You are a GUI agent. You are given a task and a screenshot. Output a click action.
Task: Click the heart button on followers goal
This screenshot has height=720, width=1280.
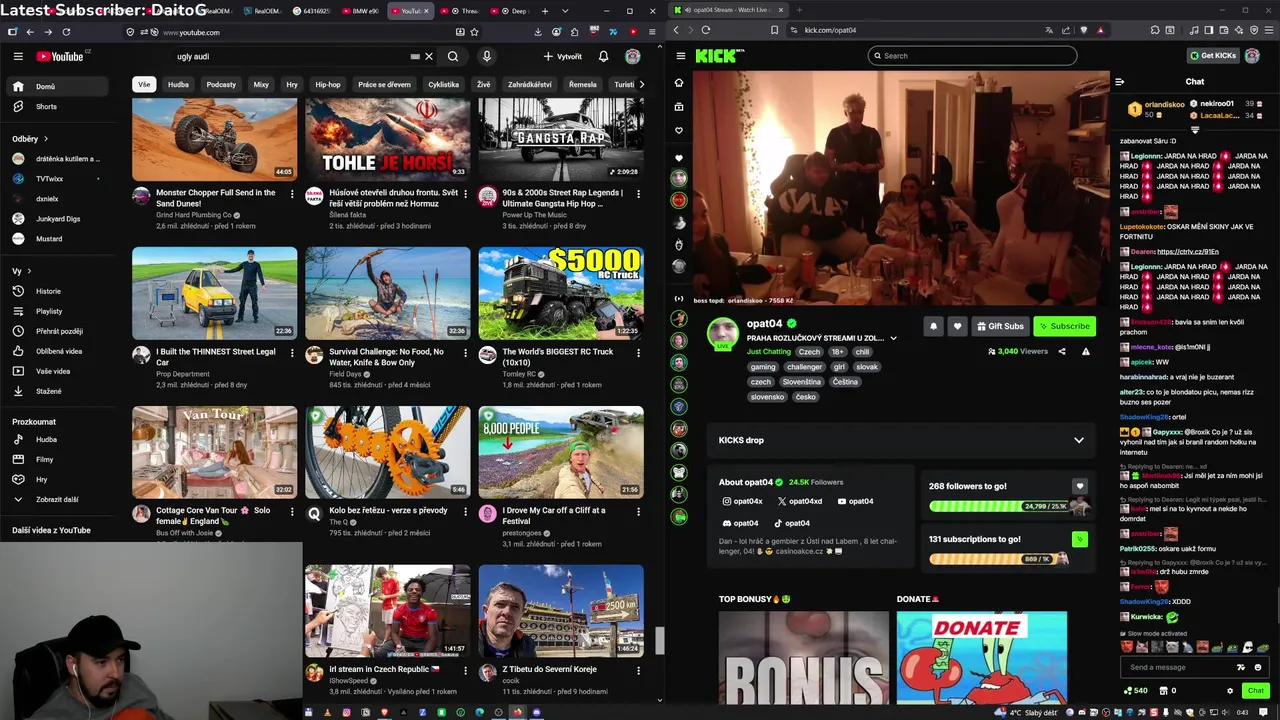click(1079, 486)
